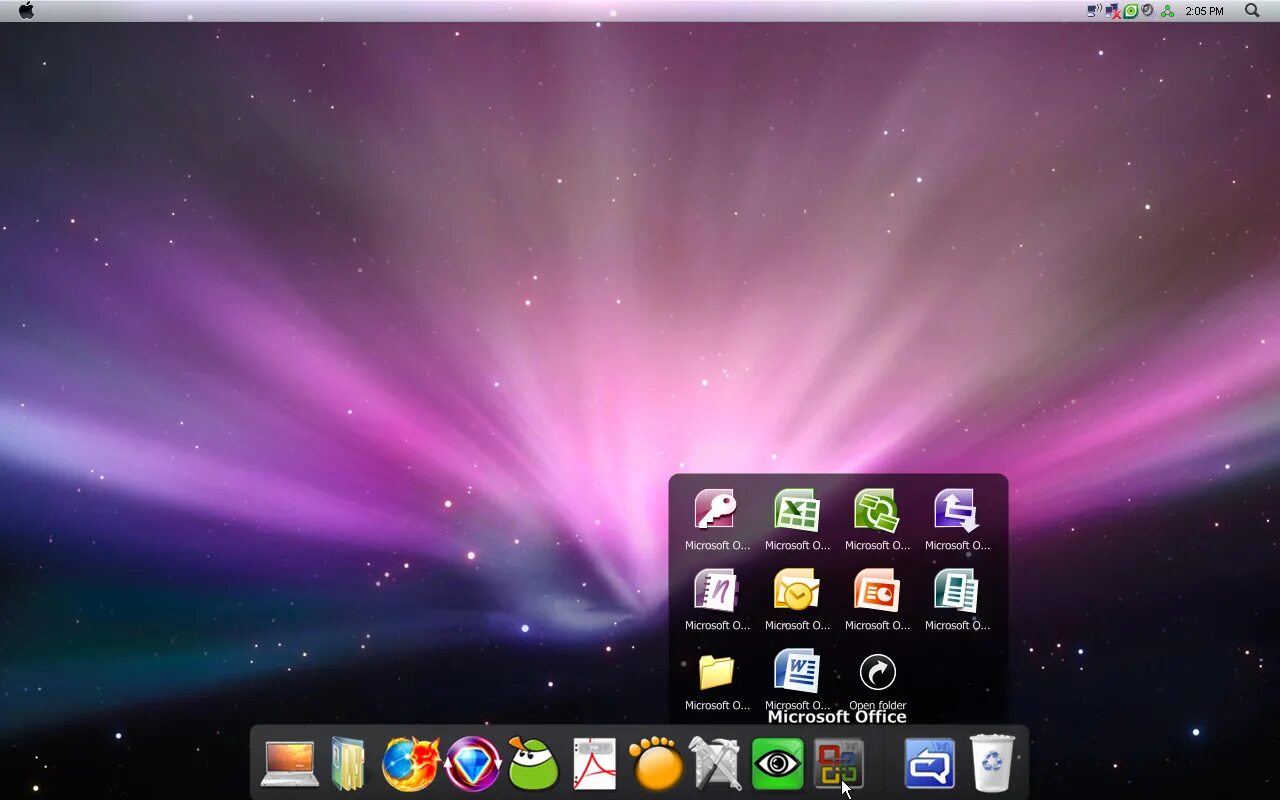Screen dimensions: 1280x800
Task: Open Microsoft InfoPath with the purple arrows icon
Action: [957, 510]
